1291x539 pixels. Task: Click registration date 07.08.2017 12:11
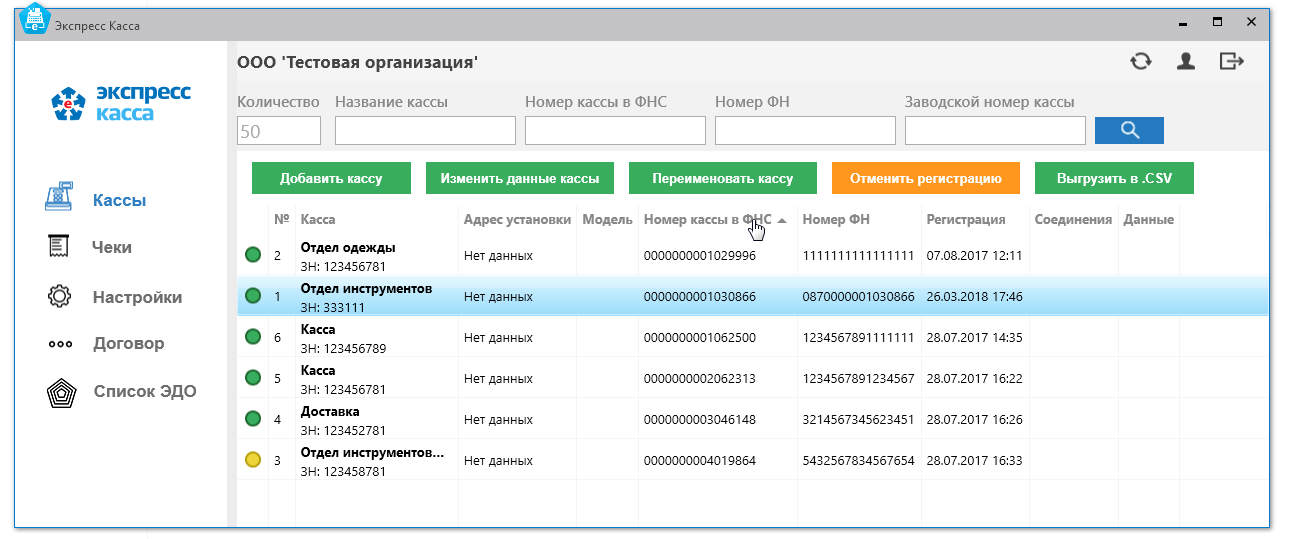coord(974,255)
